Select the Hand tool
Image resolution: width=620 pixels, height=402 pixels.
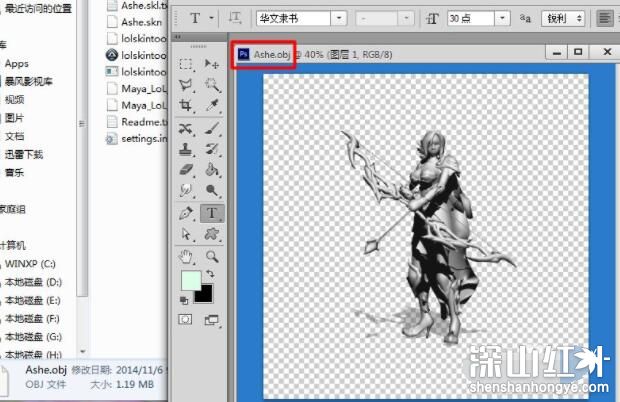(186, 255)
